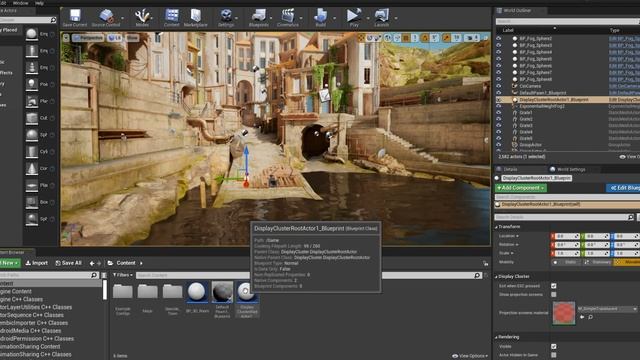Click the Build toolbar icon
Image resolution: width=640 pixels, height=360 pixels.
point(320,18)
